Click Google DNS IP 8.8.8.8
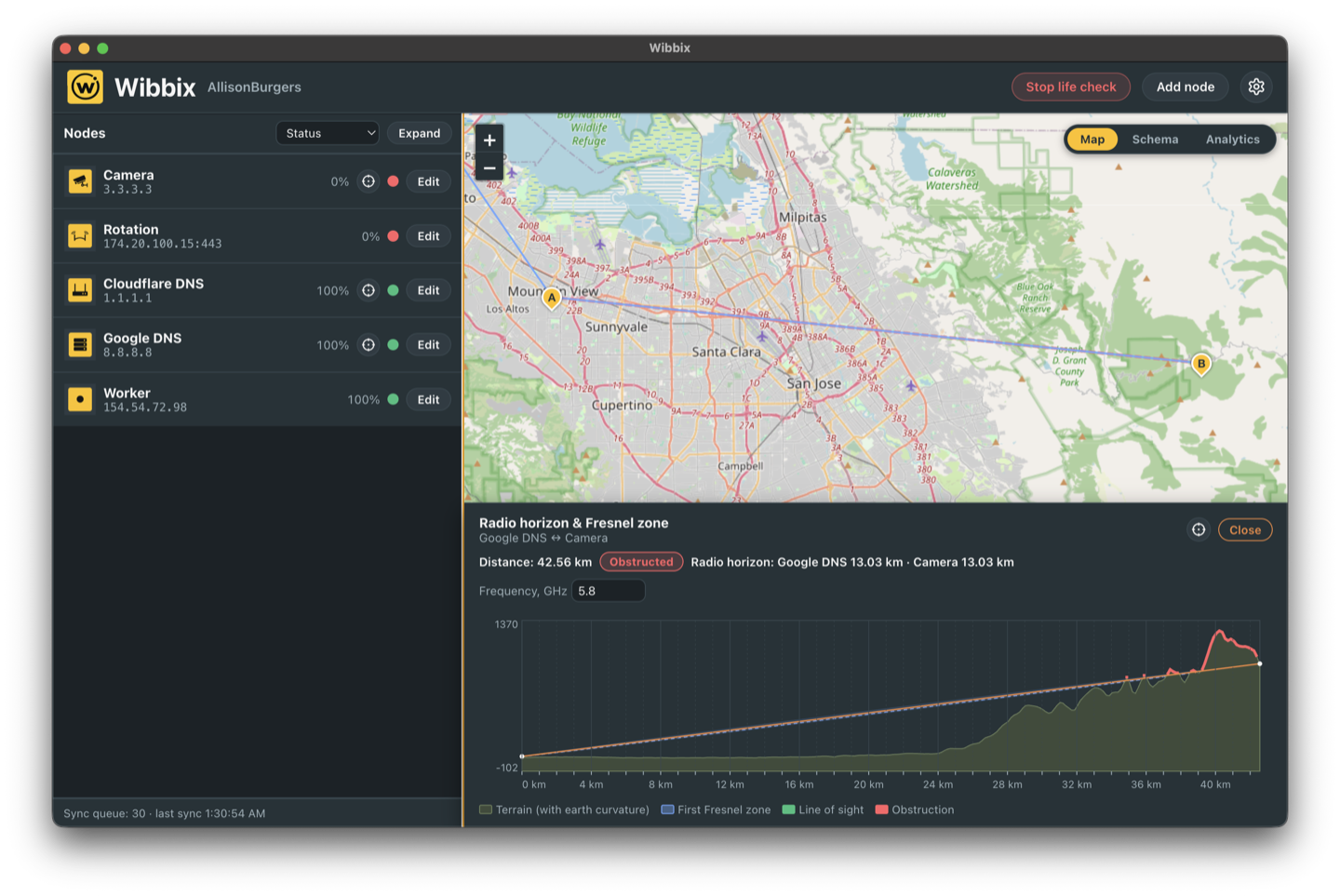1340x896 pixels. point(127,353)
